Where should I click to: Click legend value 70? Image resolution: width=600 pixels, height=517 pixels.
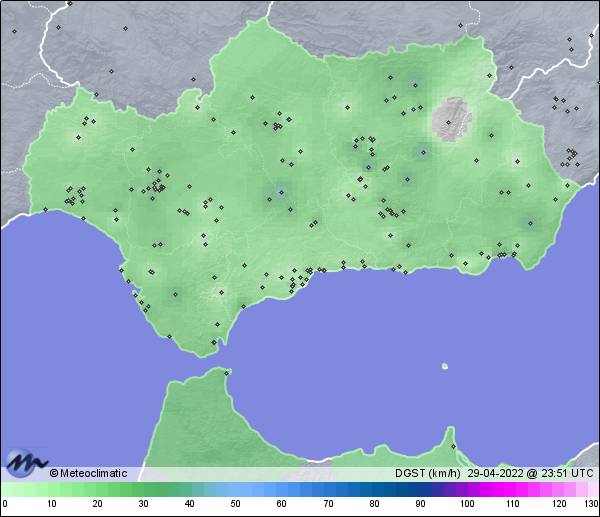pos(328,503)
